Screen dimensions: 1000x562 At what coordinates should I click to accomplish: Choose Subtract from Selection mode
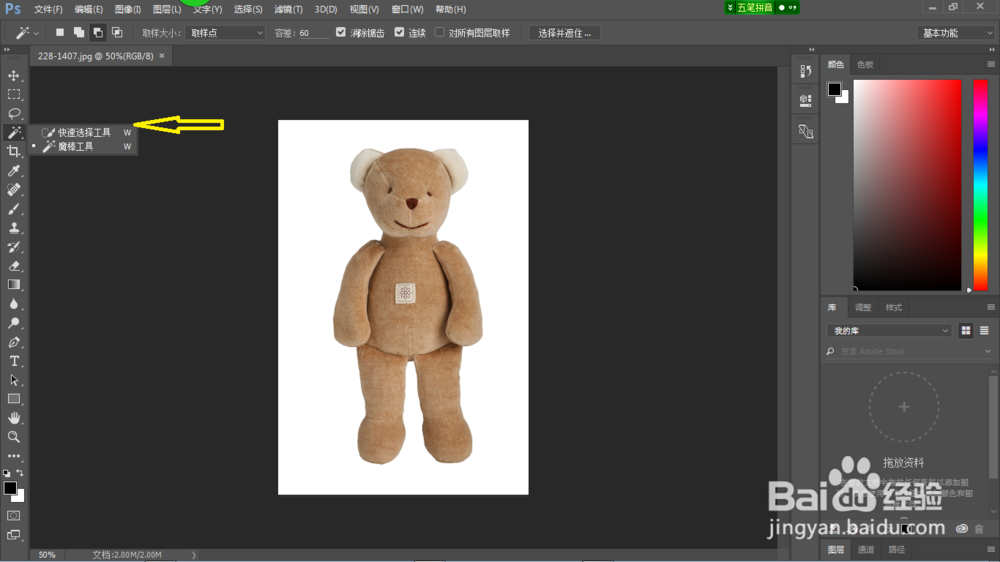[98, 33]
